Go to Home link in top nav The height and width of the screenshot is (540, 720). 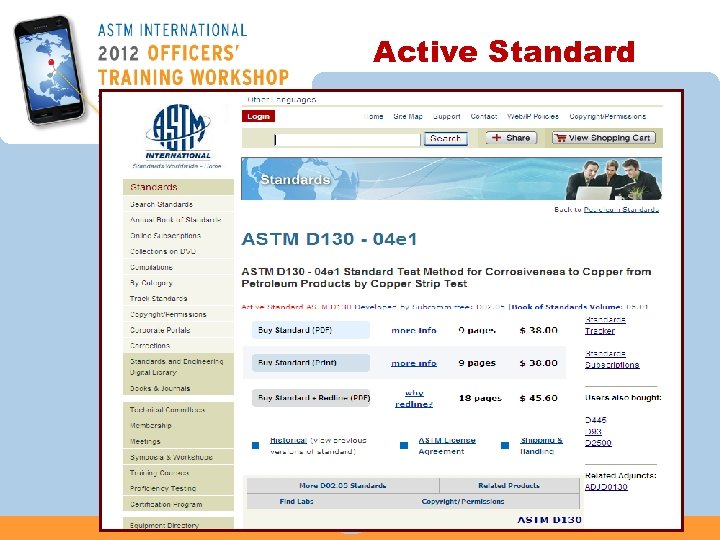[373, 117]
